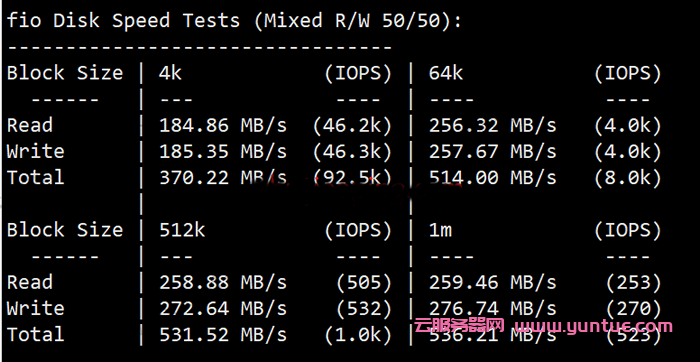700x362 pixels.
Task: Select the 514.00 MB/s total value
Action: point(493,178)
